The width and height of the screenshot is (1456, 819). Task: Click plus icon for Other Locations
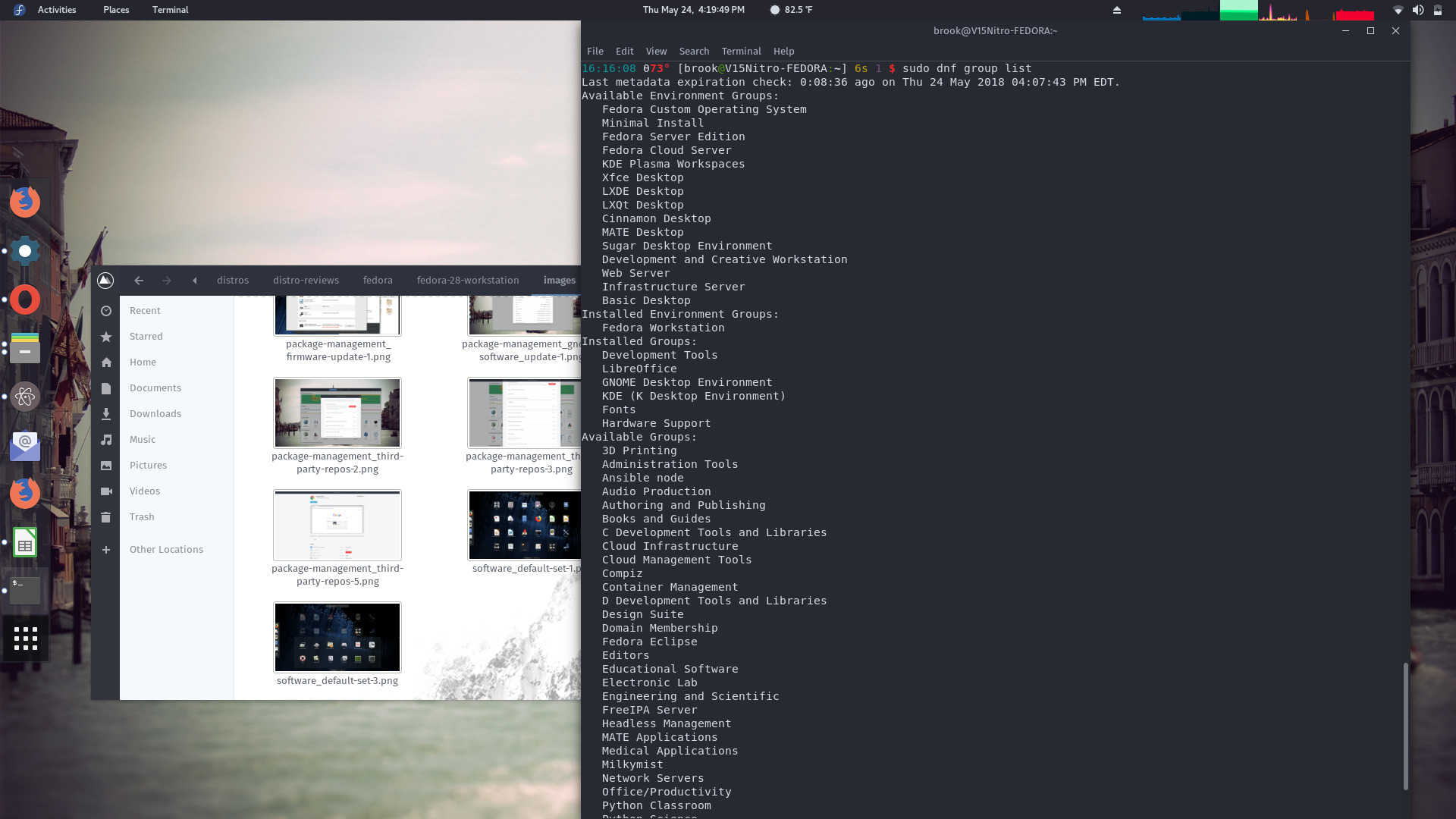(106, 550)
